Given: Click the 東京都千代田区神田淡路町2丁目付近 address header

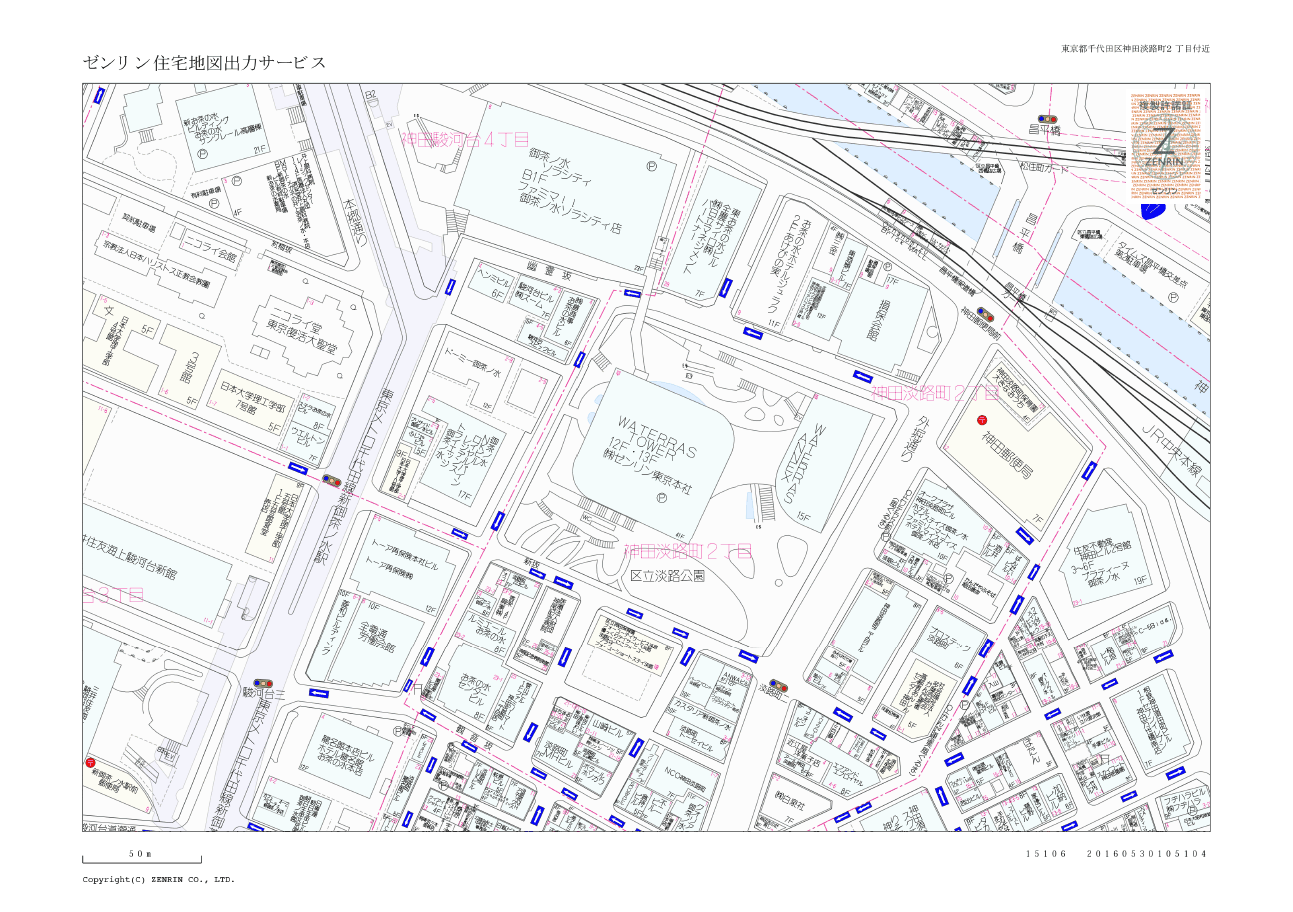Looking at the screenshot, I should (1135, 48).
